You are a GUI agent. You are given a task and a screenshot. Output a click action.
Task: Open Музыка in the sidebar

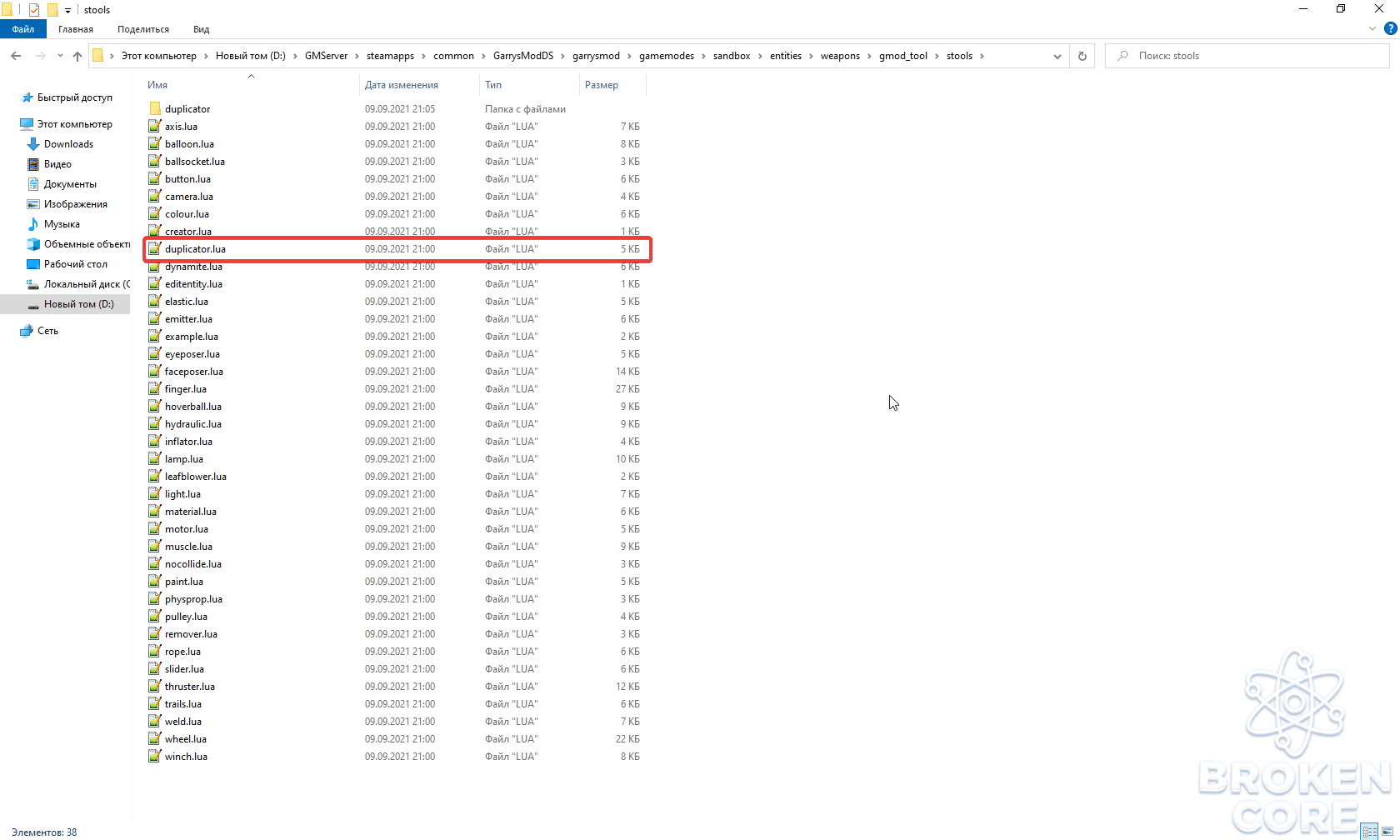pyautogui.click(x=62, y=224)
